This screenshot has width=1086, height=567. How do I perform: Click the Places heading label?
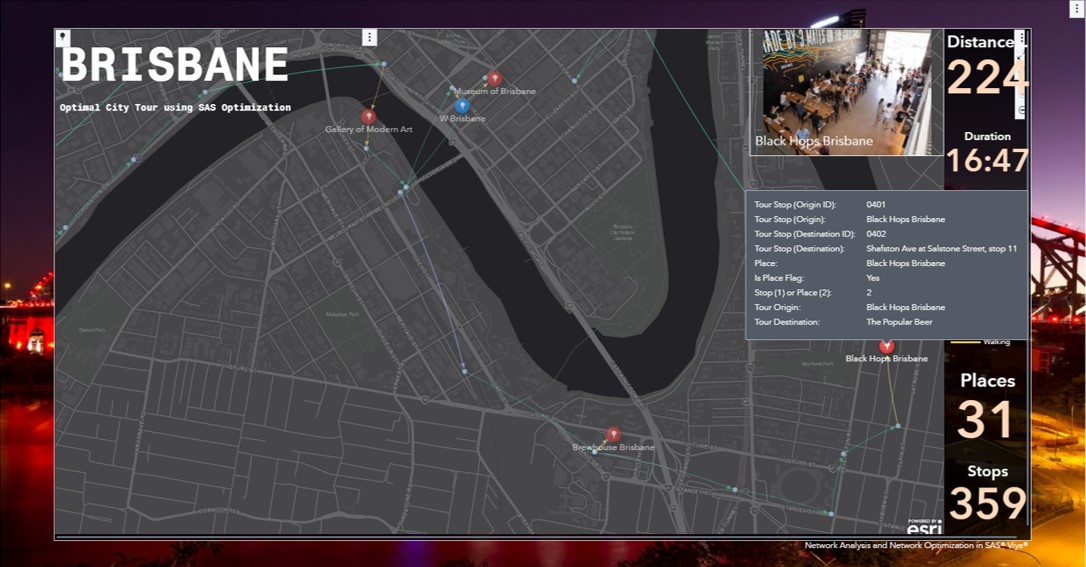(988, 381)
